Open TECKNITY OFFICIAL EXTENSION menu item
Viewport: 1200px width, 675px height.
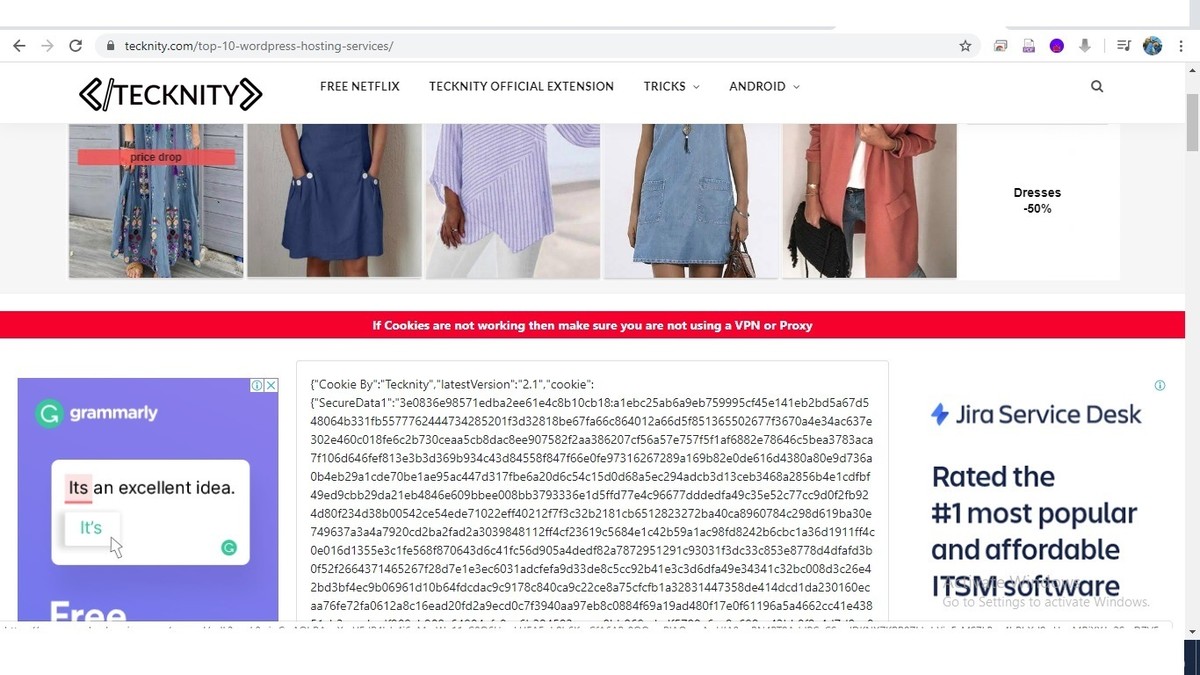(x=521, y=86)
